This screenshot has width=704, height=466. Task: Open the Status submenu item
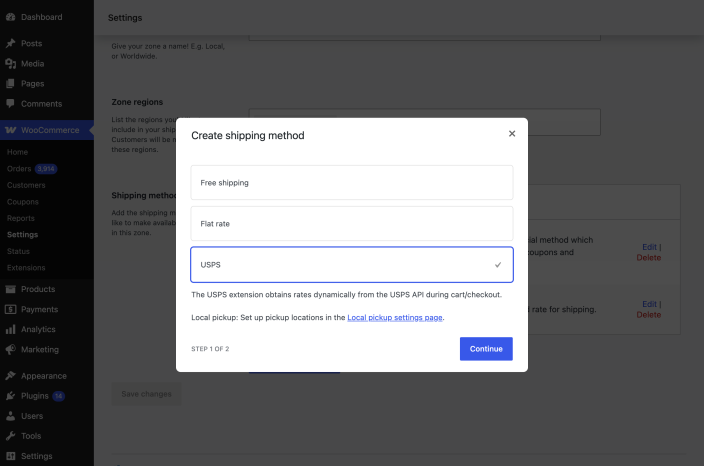(18, 251)
